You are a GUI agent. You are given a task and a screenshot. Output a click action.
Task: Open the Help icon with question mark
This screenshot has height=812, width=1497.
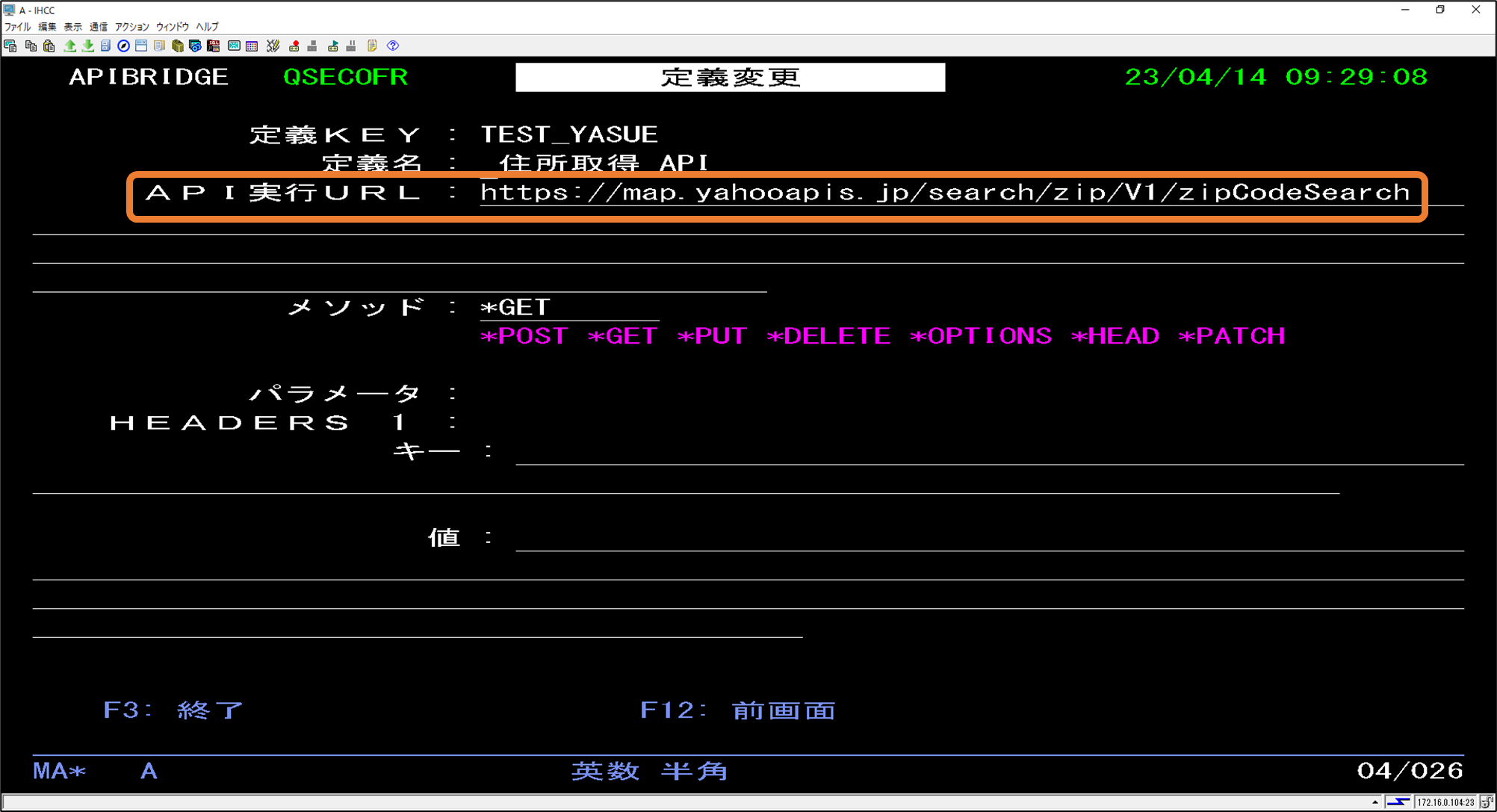394,46
